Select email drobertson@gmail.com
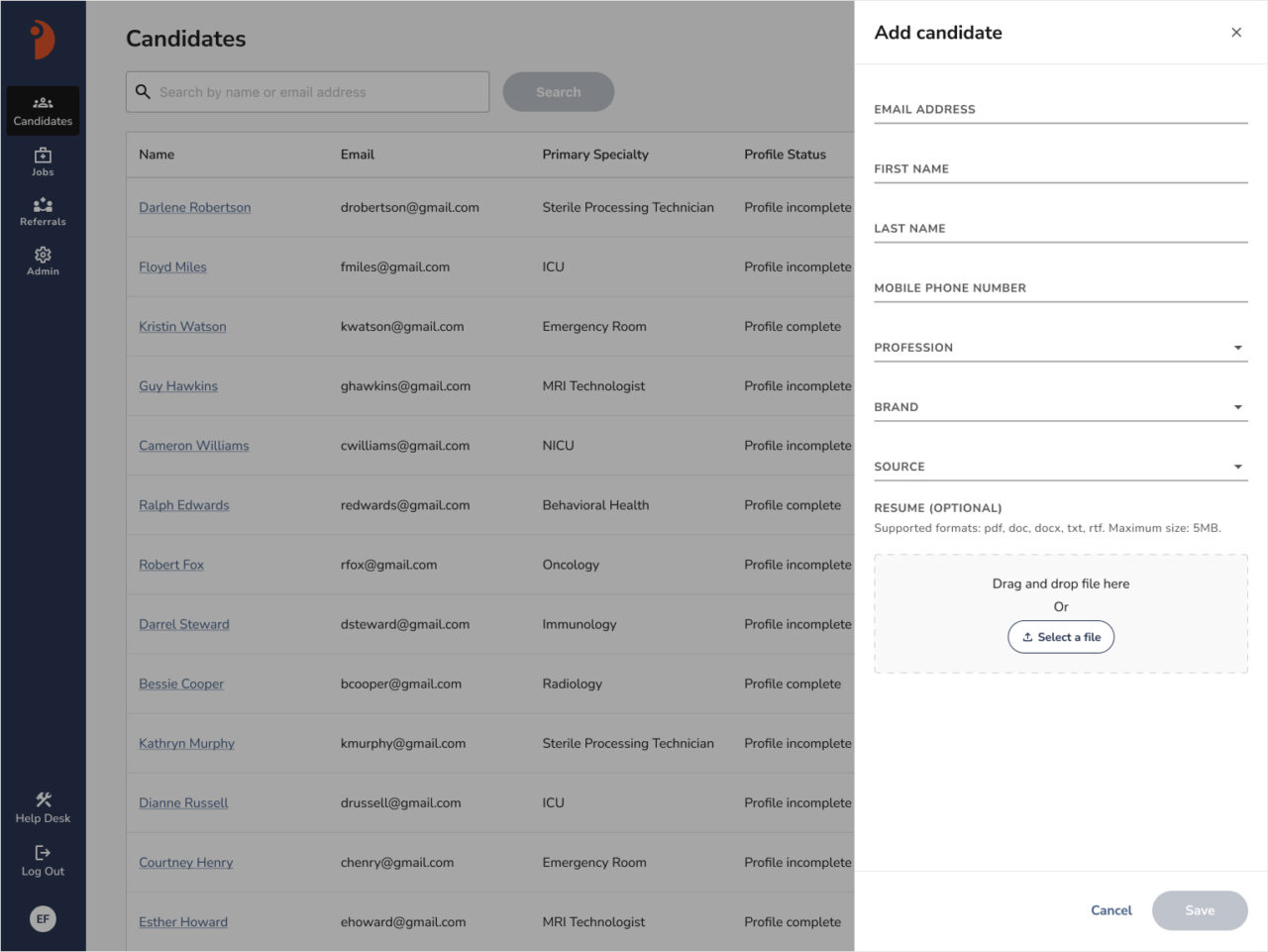The image size is (1268, 952). click(410, 207)
